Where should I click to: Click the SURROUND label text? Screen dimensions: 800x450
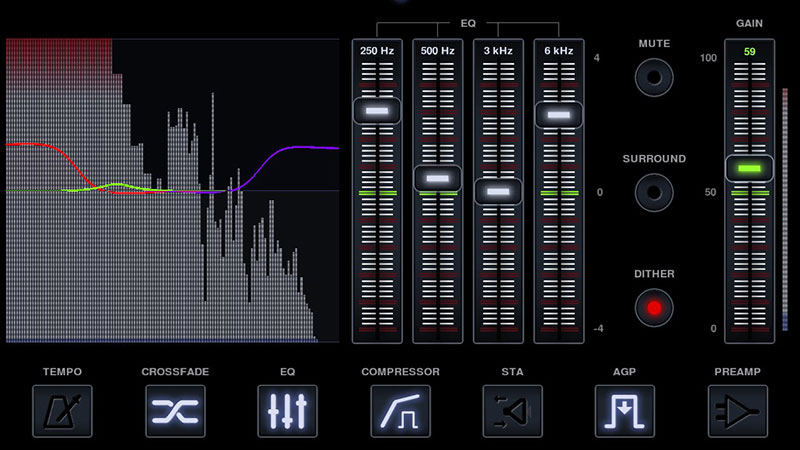654,159
